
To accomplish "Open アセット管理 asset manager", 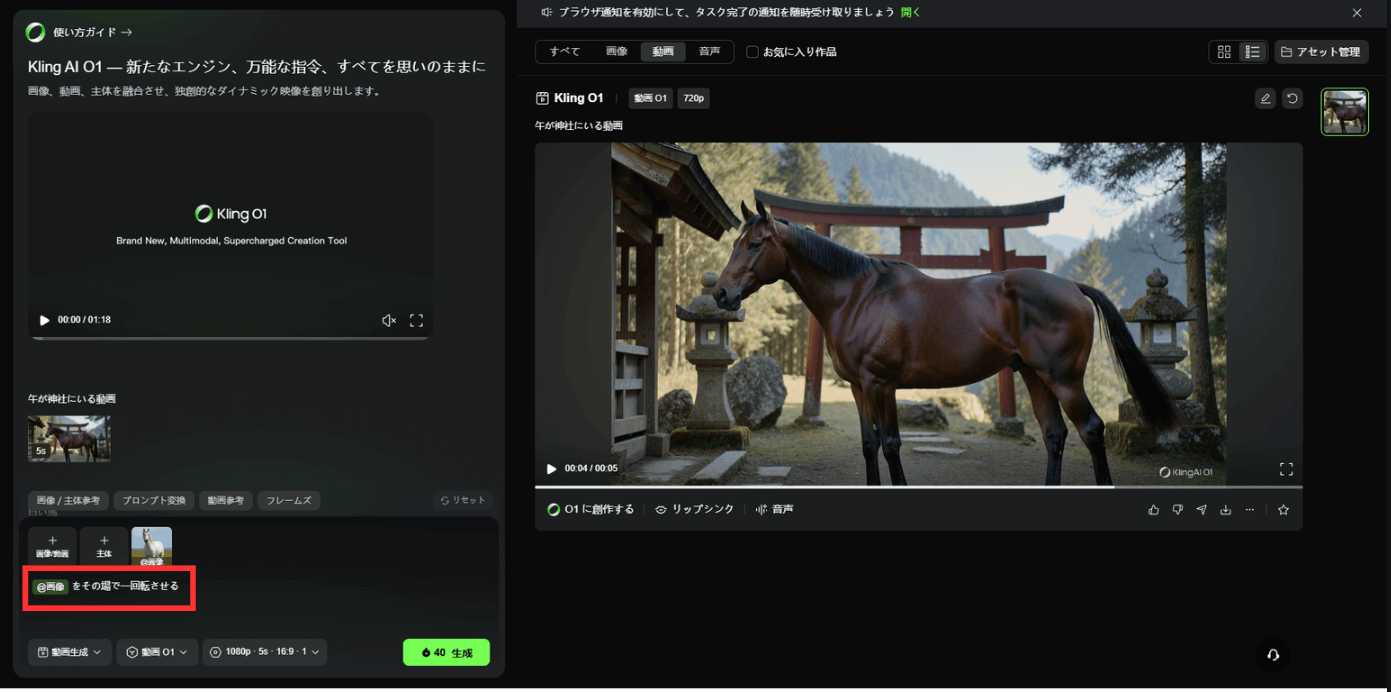I will click(1321, 52).
